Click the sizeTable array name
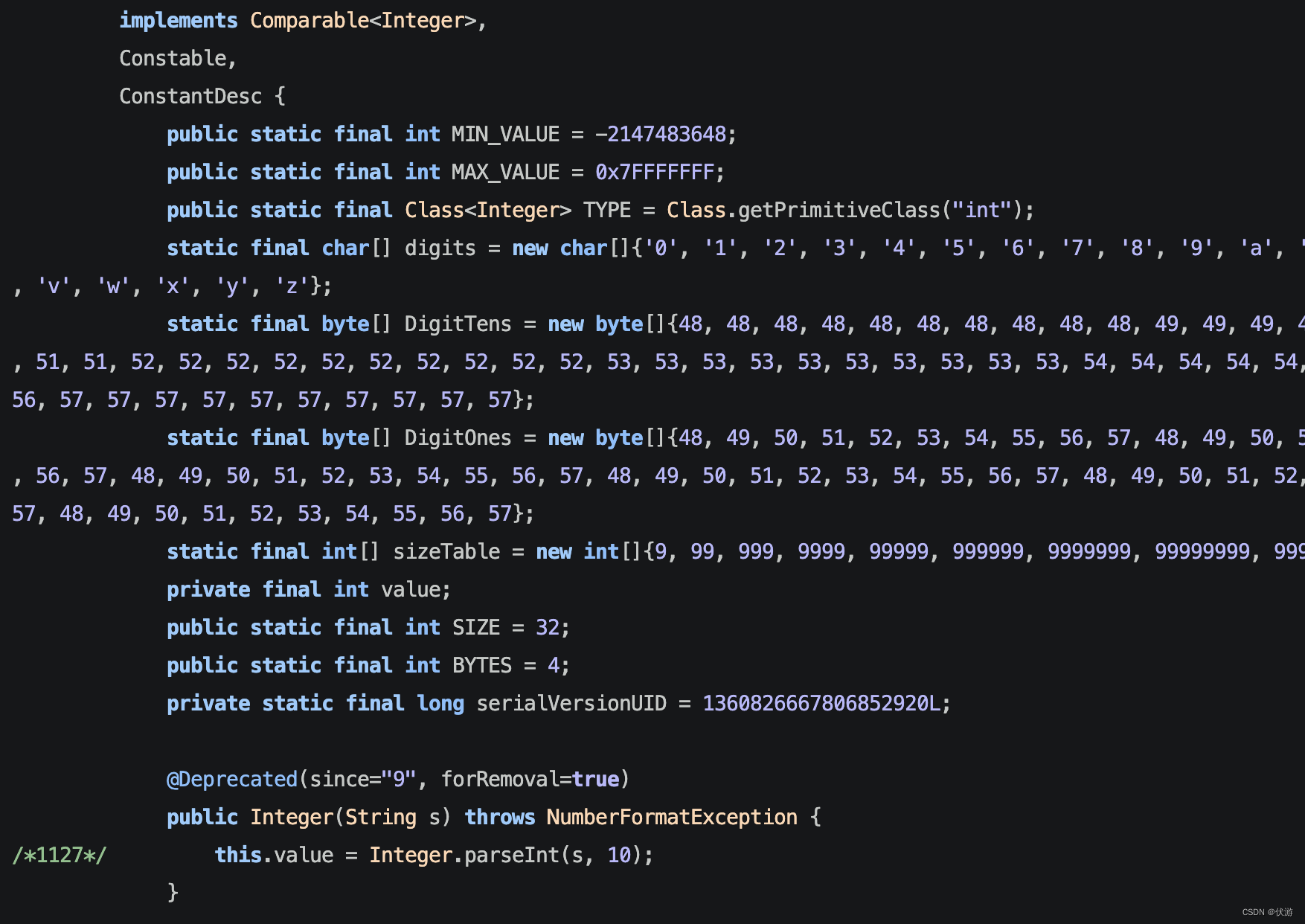 click(446, 551)
